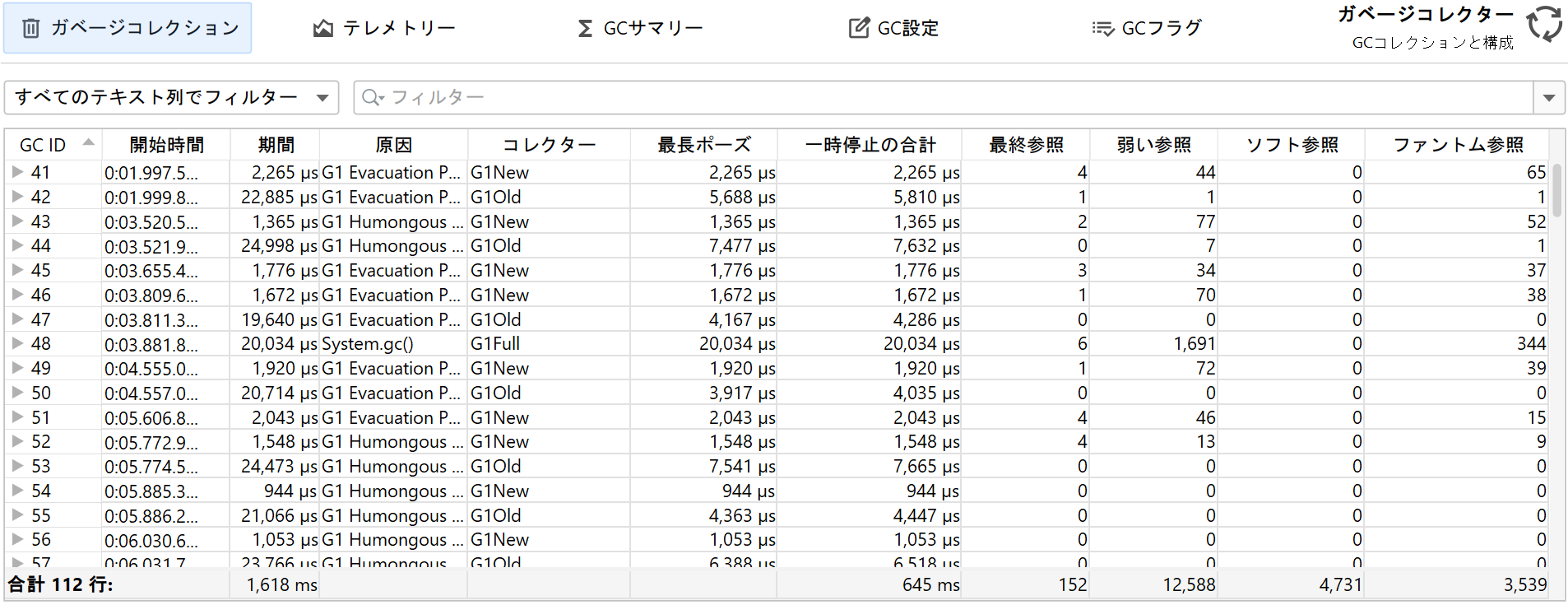Sort by the 最長ポーズ column header
The width and height of the screenshot is (1568, 605).
pos(703,145)
